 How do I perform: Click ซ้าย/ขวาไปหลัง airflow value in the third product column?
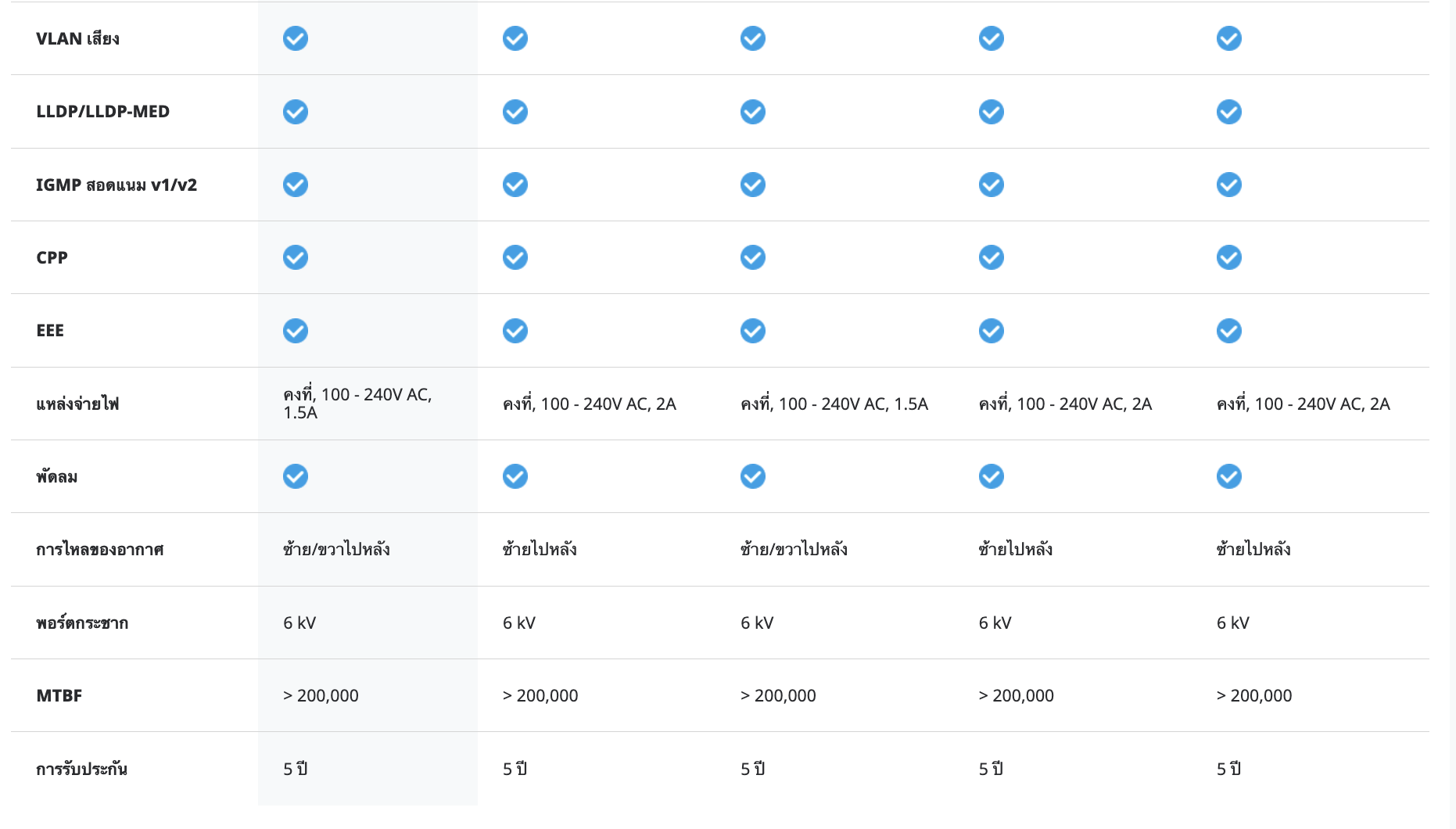tap(794, 550)
